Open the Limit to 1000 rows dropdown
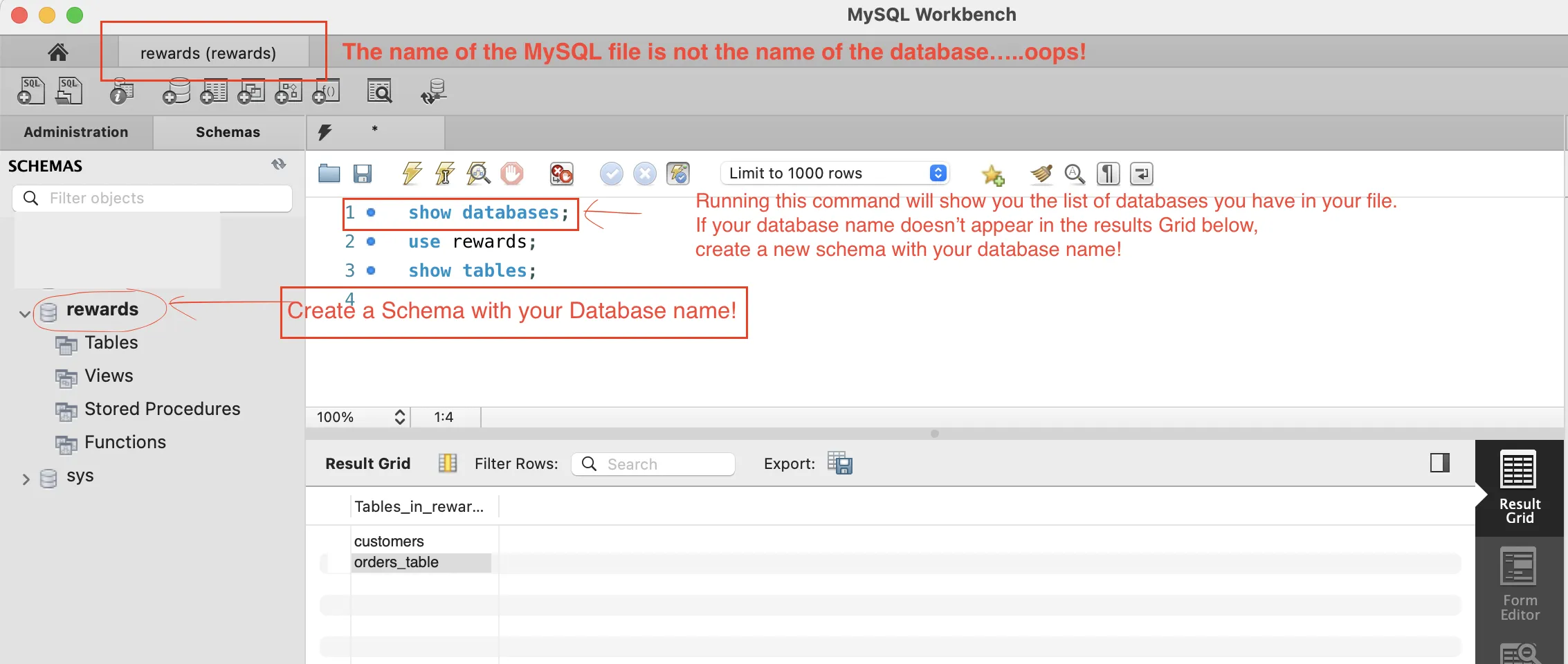Image resolution: width=1568 pixels, height=664 pixels. 835,173
